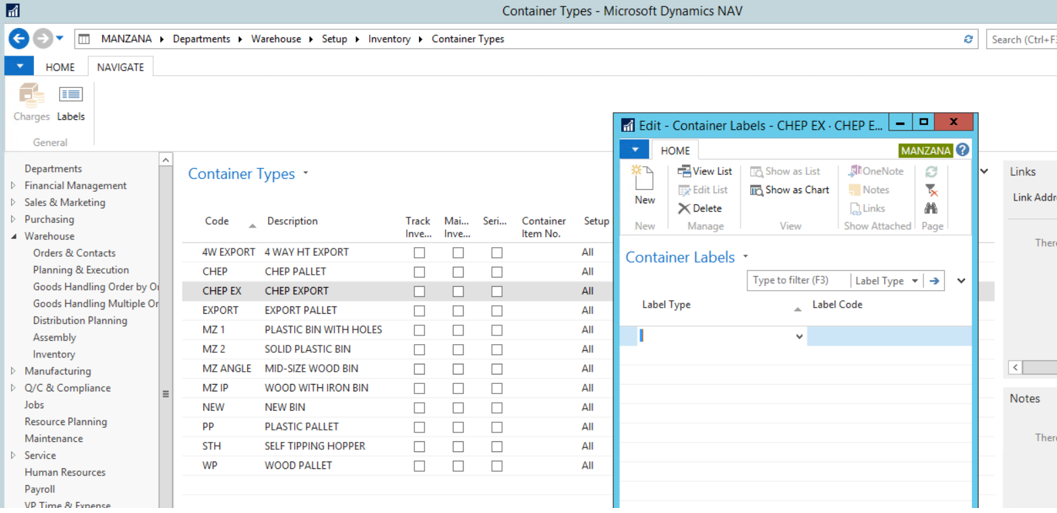Tick Track Inventory checkbox for CHEP PALLET

pyautogui.click(x=419, y=272)
